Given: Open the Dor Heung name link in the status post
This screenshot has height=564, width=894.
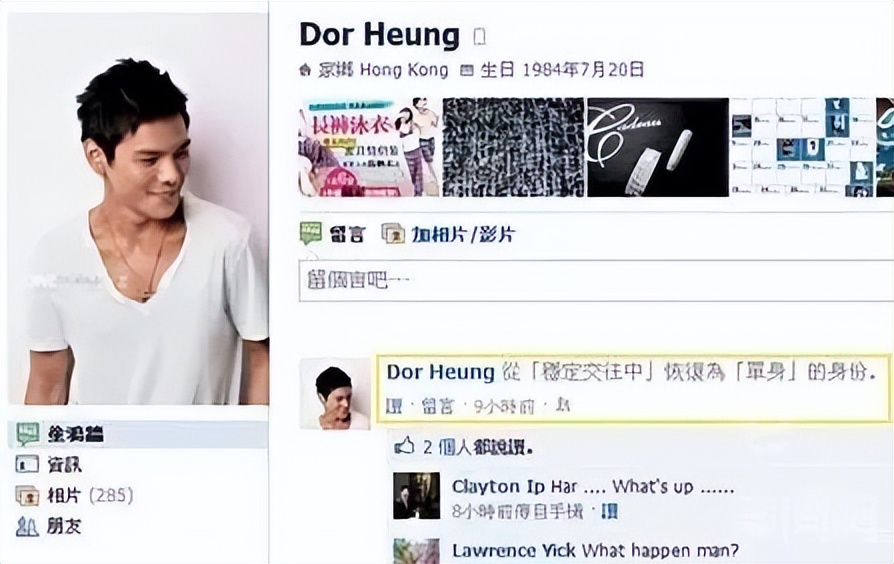Looking at the screenshot, I should pos(440,373).
